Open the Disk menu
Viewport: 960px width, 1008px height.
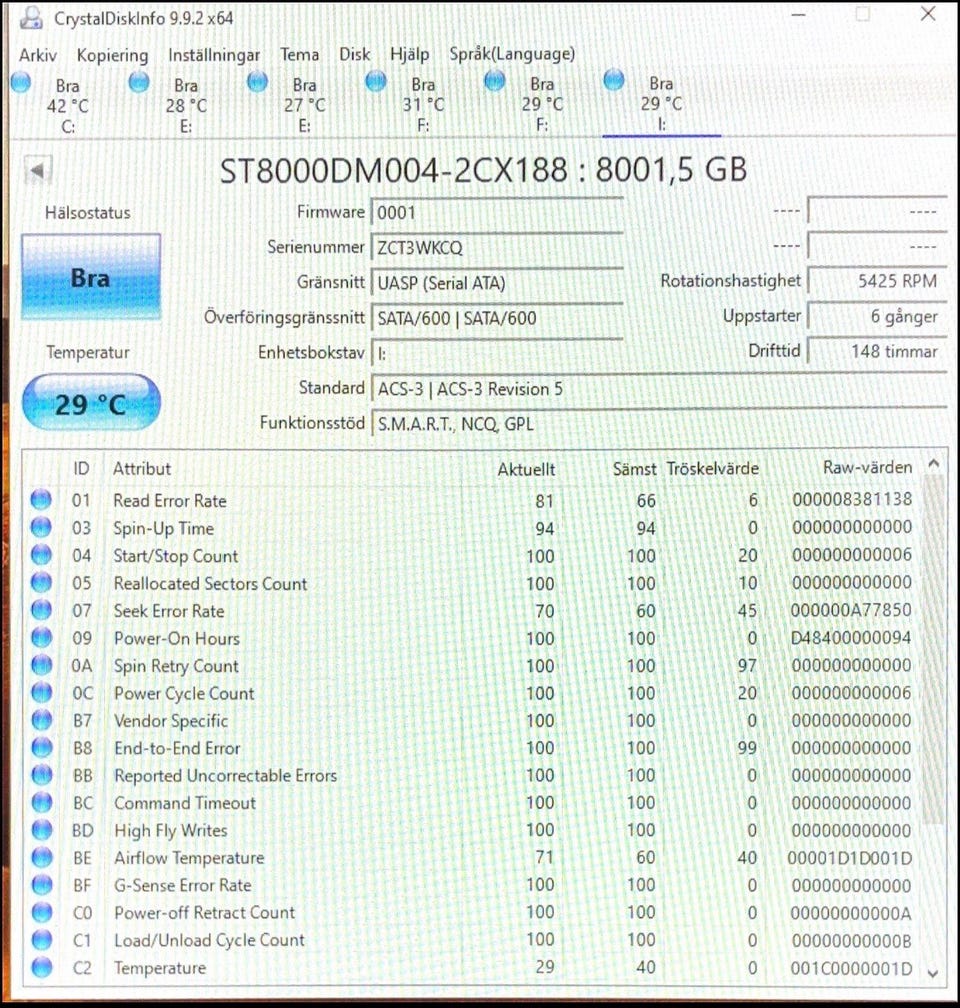tap(354, 54)
